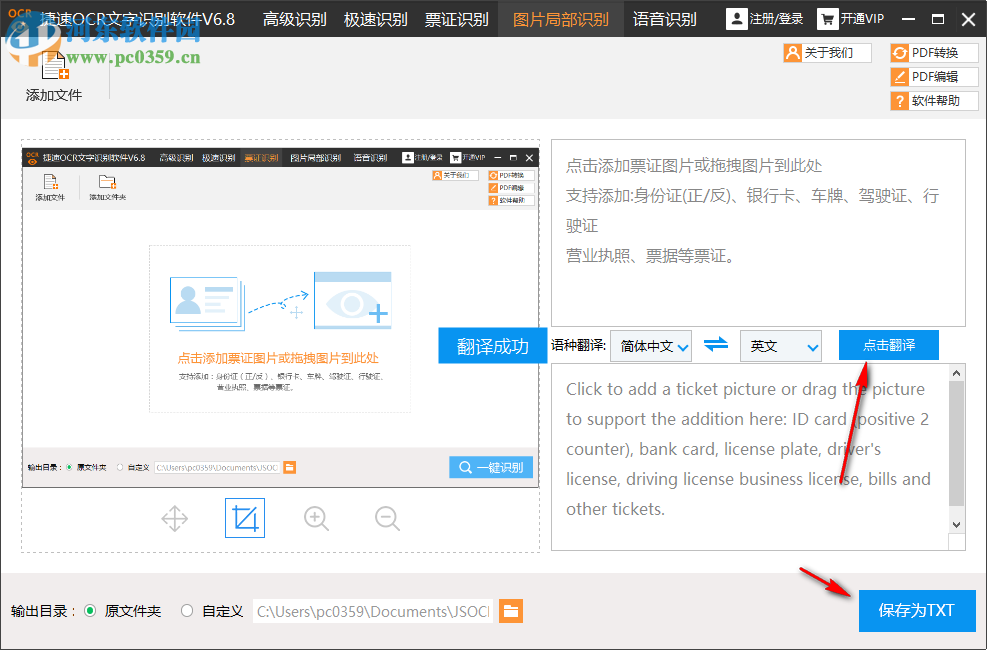
Task: Open the 英文 target language dropdown
Action: 781,344
